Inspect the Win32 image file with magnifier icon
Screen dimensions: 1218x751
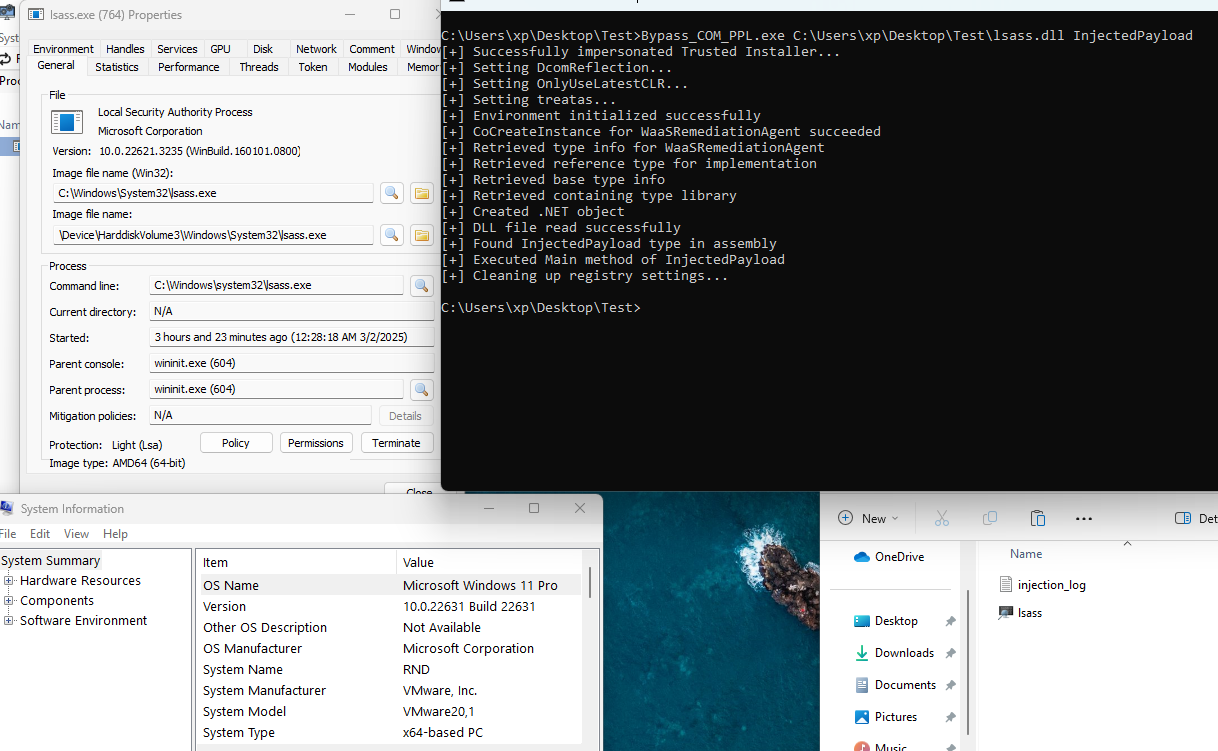click(392, 193)
